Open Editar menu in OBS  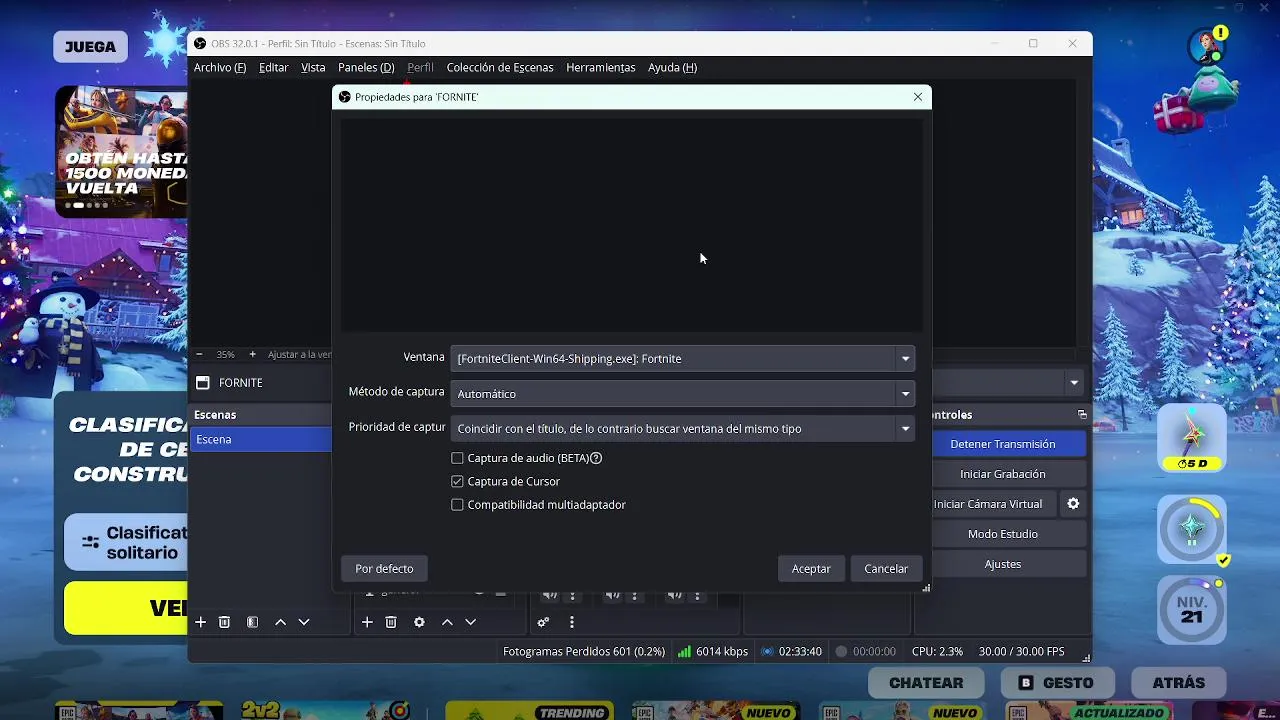tap(273, 67)
